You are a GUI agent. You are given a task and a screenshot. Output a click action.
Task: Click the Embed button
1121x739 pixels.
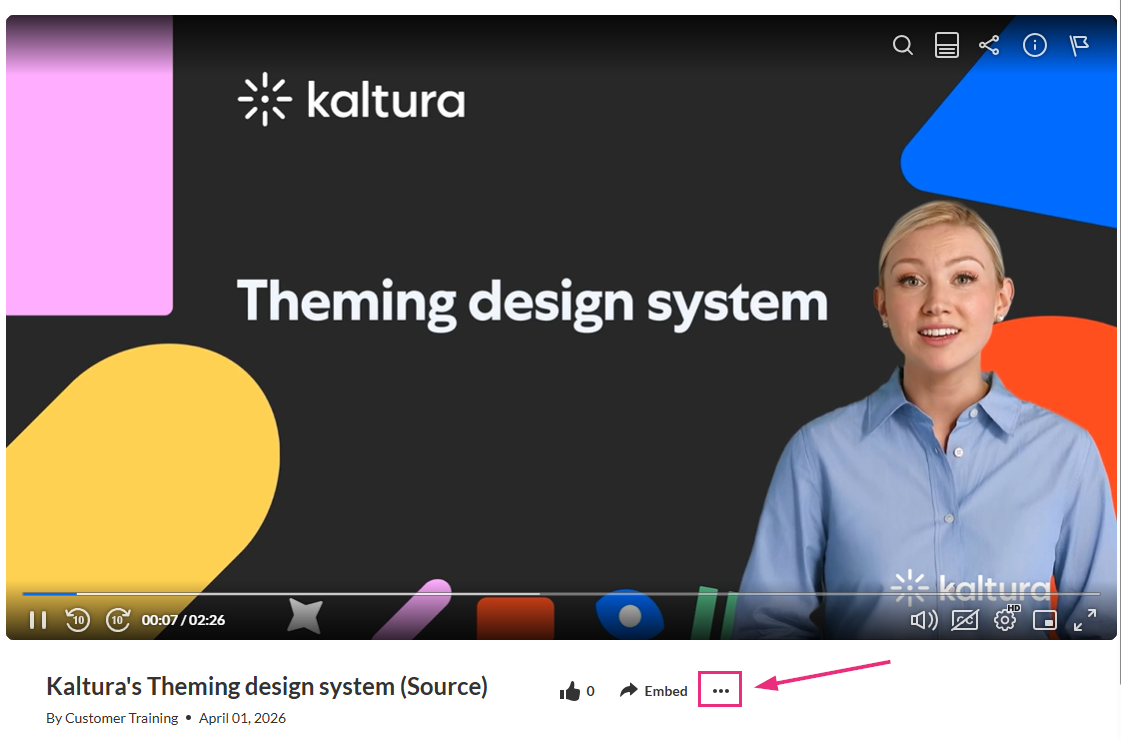pyautogui.click(x=653, y=690)
